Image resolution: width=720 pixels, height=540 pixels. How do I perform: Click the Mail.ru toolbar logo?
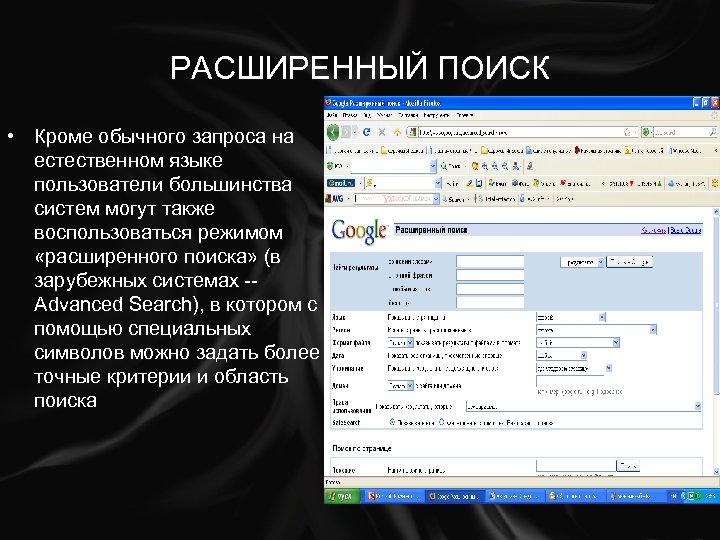[341, 183]
